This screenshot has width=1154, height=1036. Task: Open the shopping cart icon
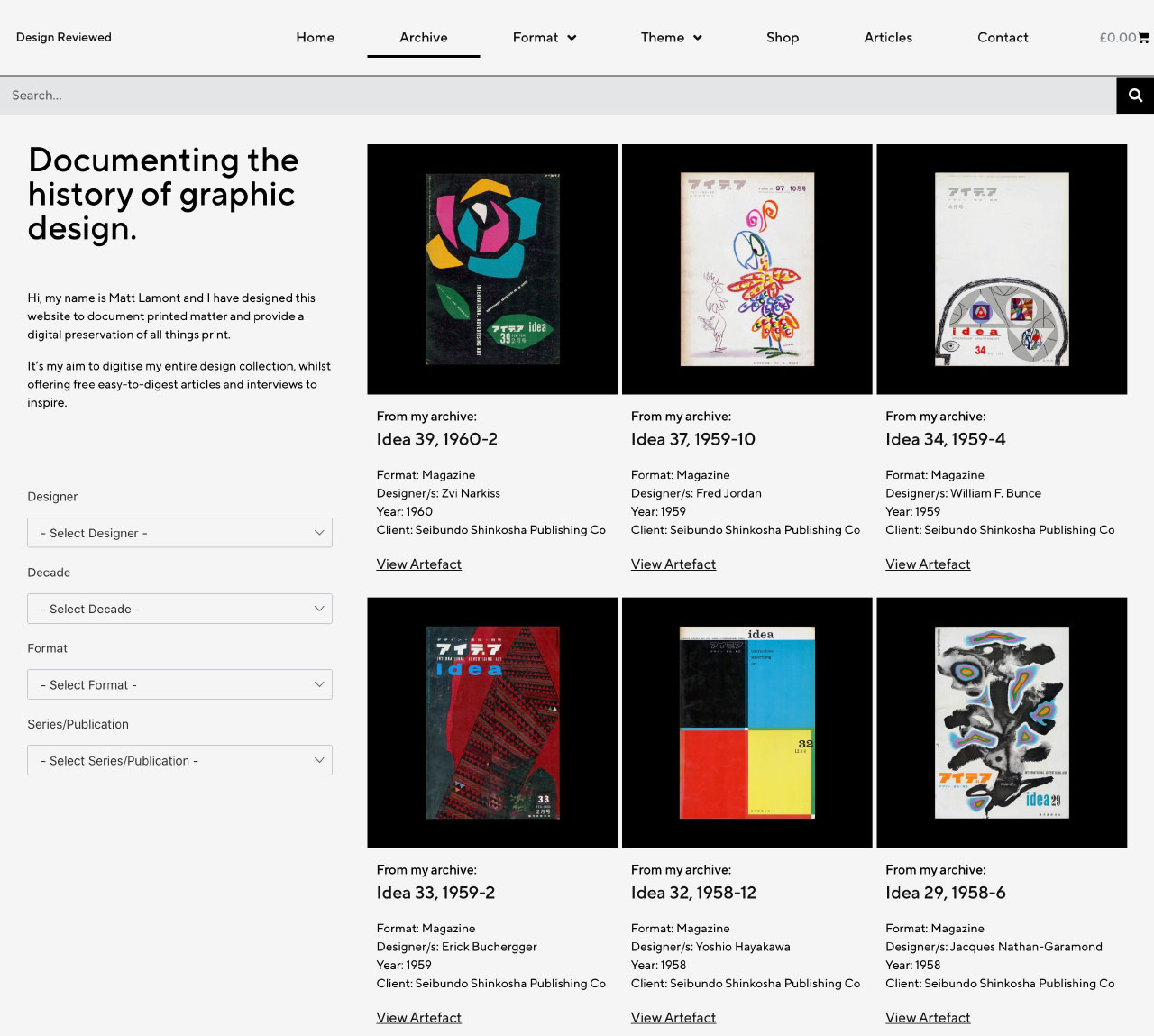pos(1143,37)
